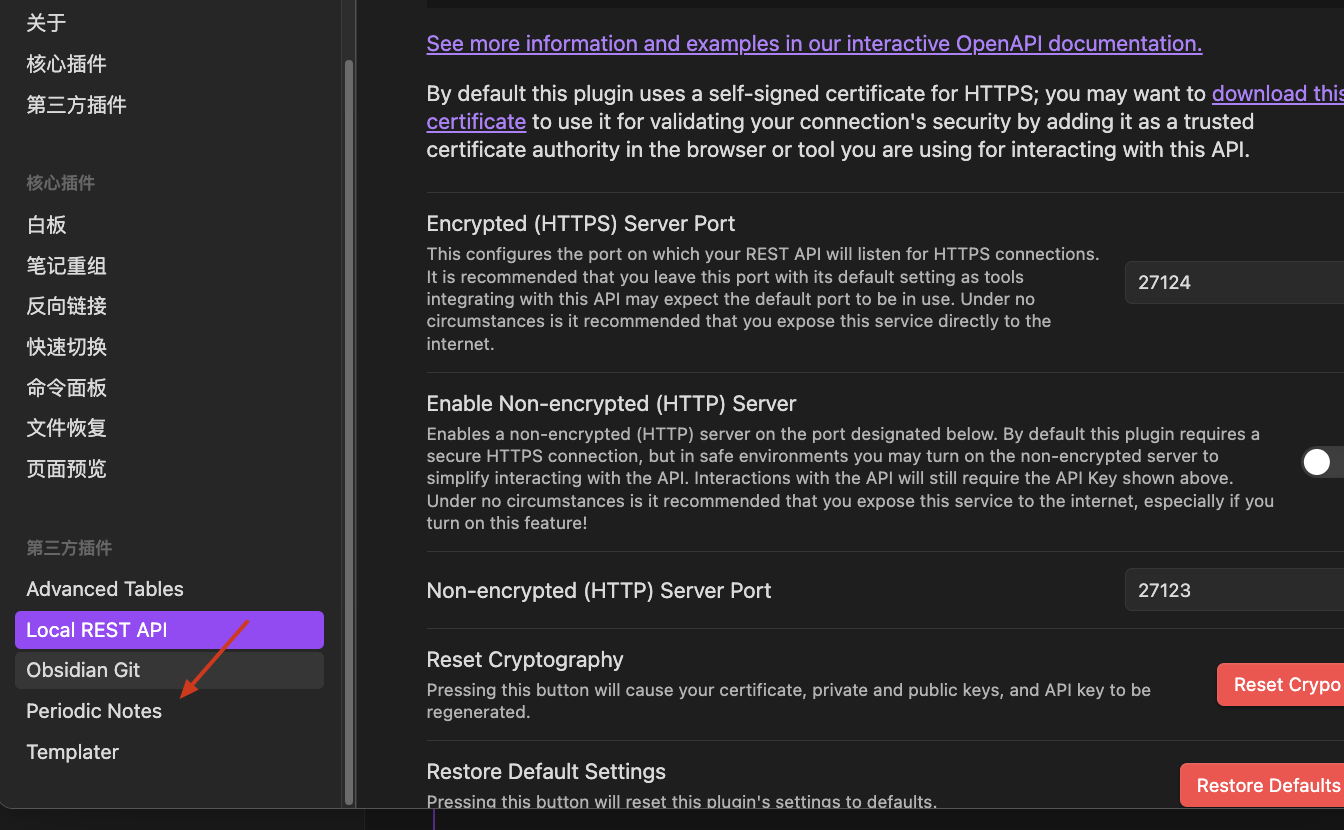Click the HTTP server port field 27123
This screenshot has width=1344, height=830.
point(1234,590)
